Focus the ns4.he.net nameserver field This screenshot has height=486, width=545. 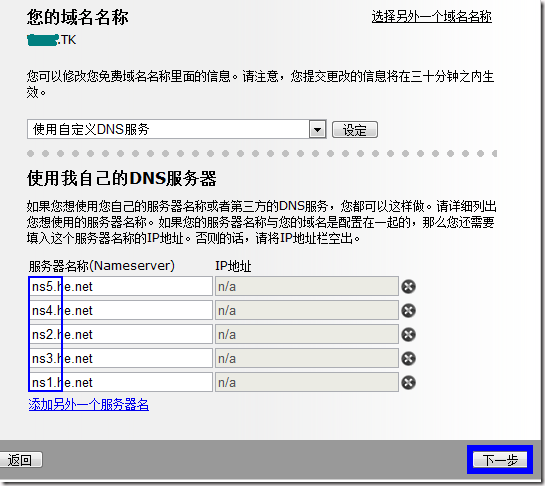(120, 310)
